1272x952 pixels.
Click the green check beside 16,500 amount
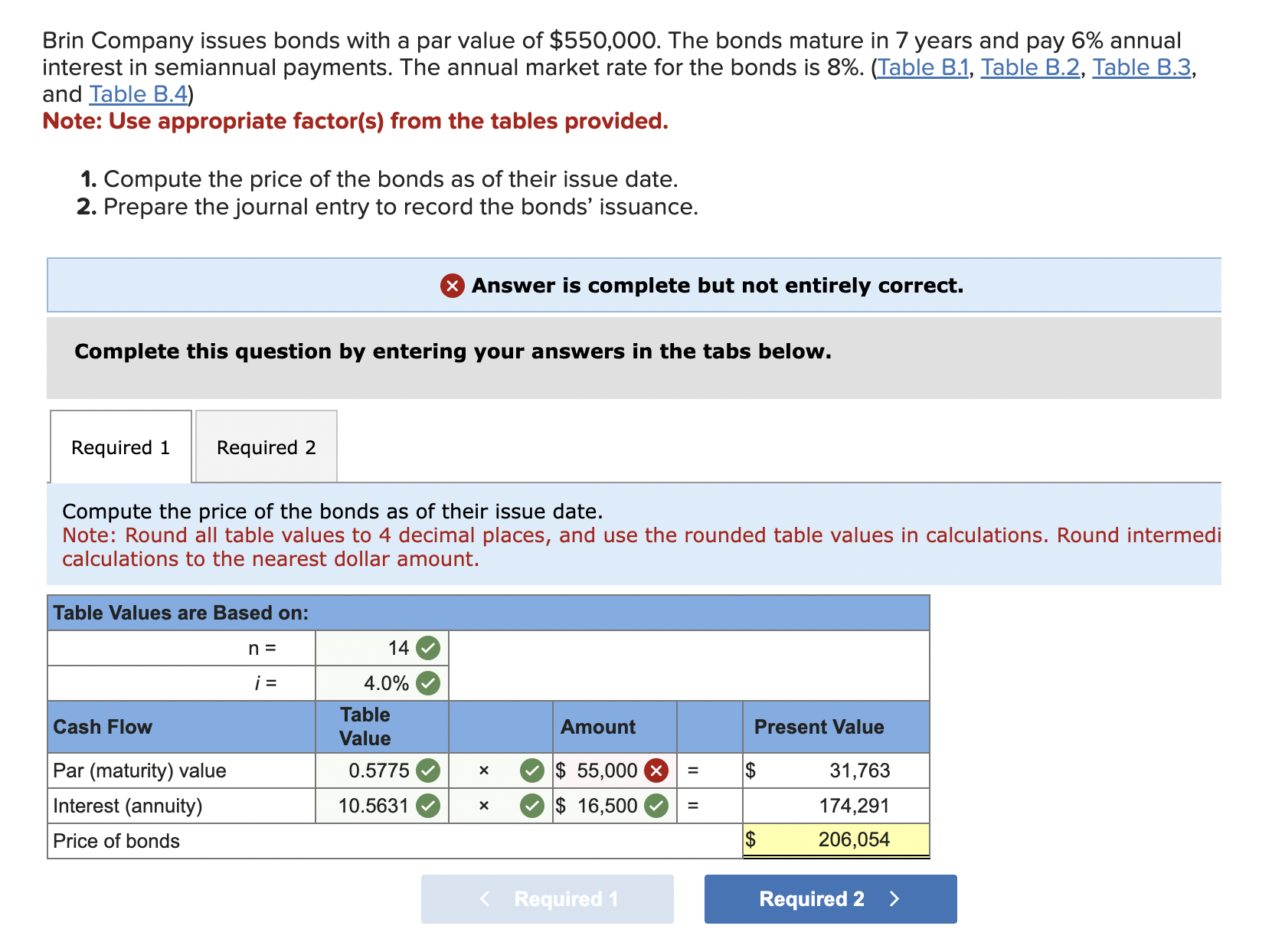click(x=656, y=806)
